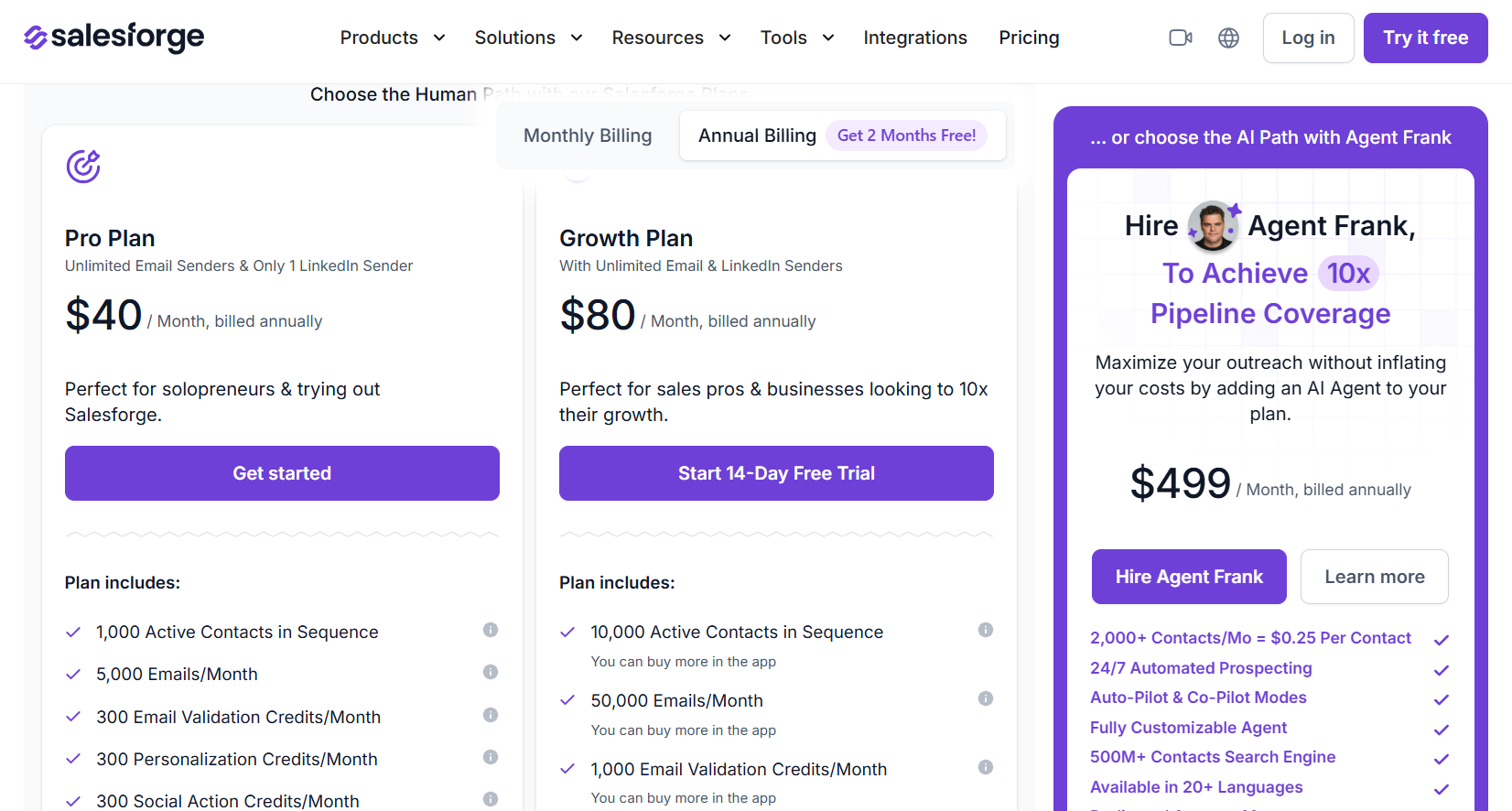
Task: Click checkmark beside Fully Customizable Agent
Action: pyautogui.click(x=1442, y=730)
